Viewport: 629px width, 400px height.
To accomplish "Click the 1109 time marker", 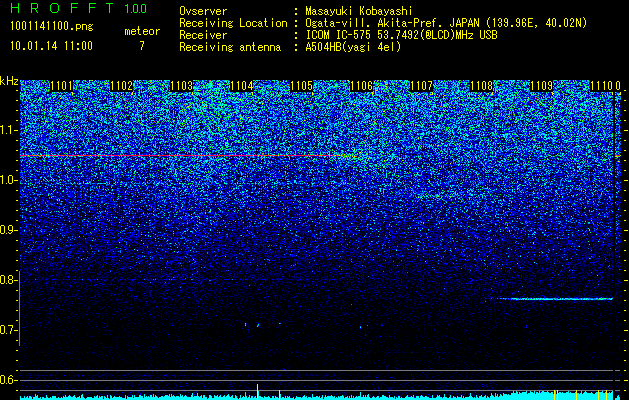I will [x=542, y=86].
